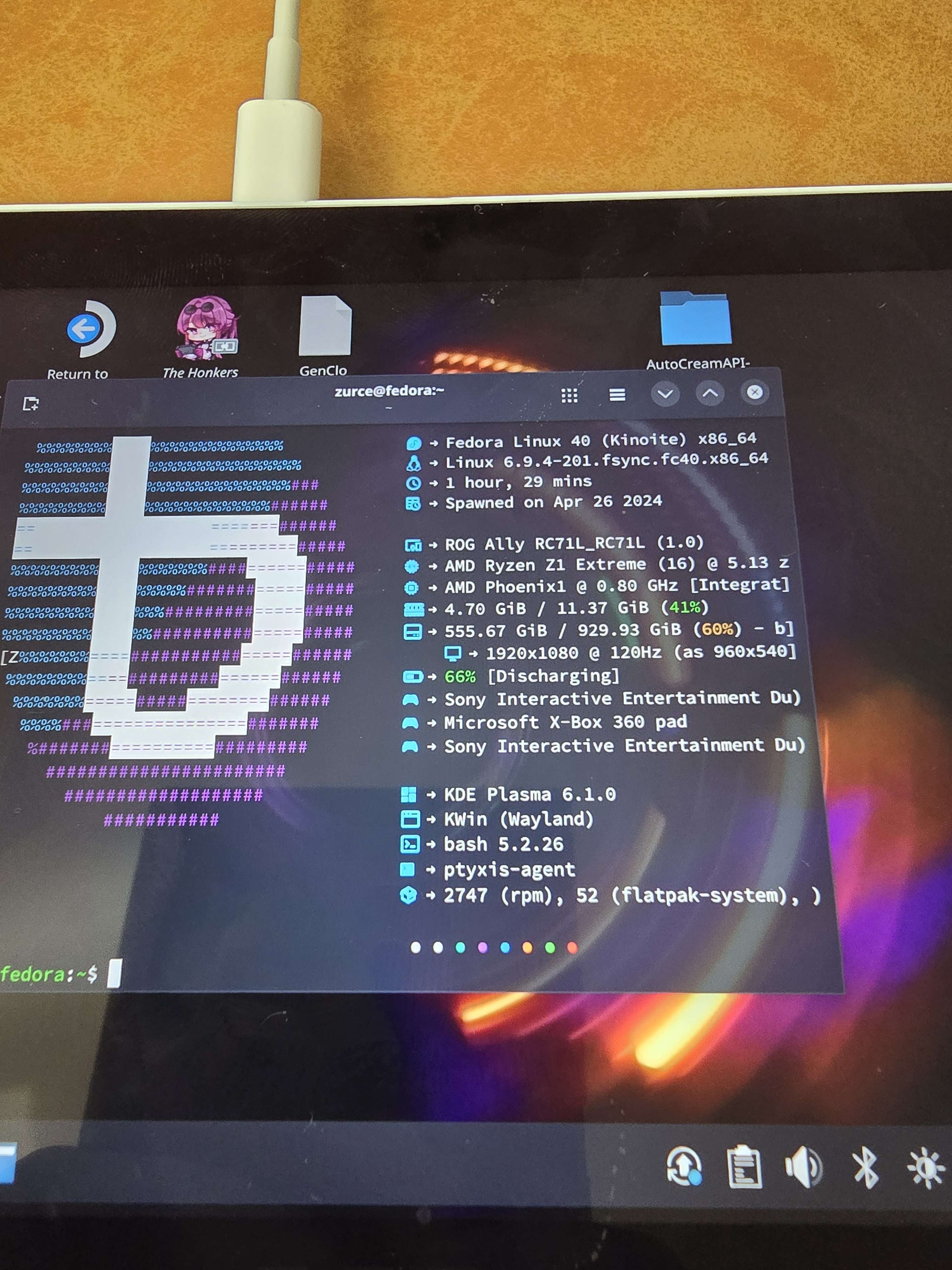Image resolution: width=952 pixels, height=1270 pixels.
Task: Click the red color dot in terminal
Action: coord(572,947)
